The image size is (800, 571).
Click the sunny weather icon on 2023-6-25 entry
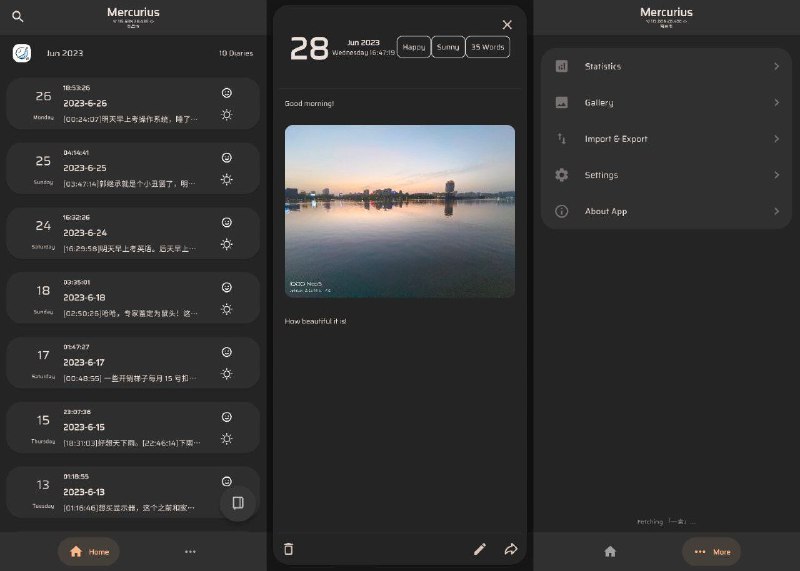[227, 180]
